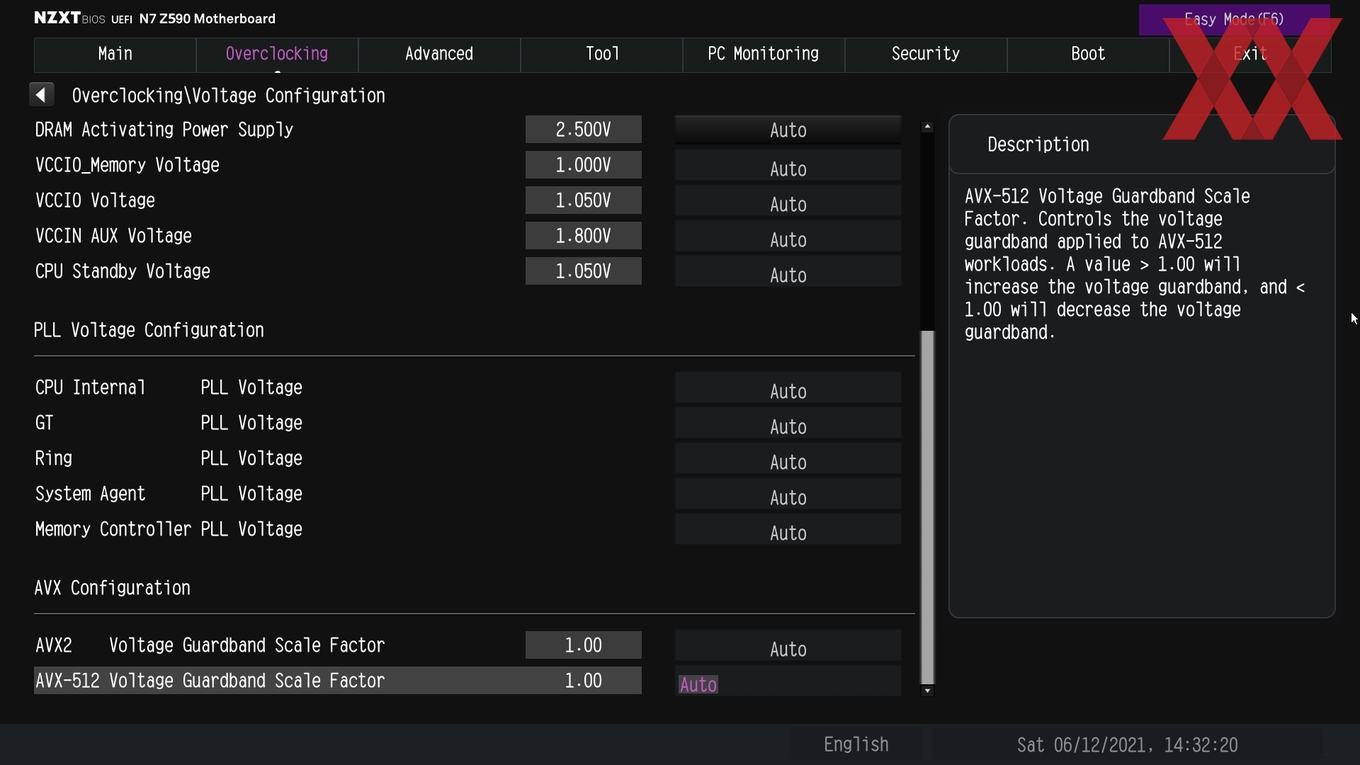Switch to the Advanced tab
This screenshot has width=1360, height=765.
coord(439,54)
